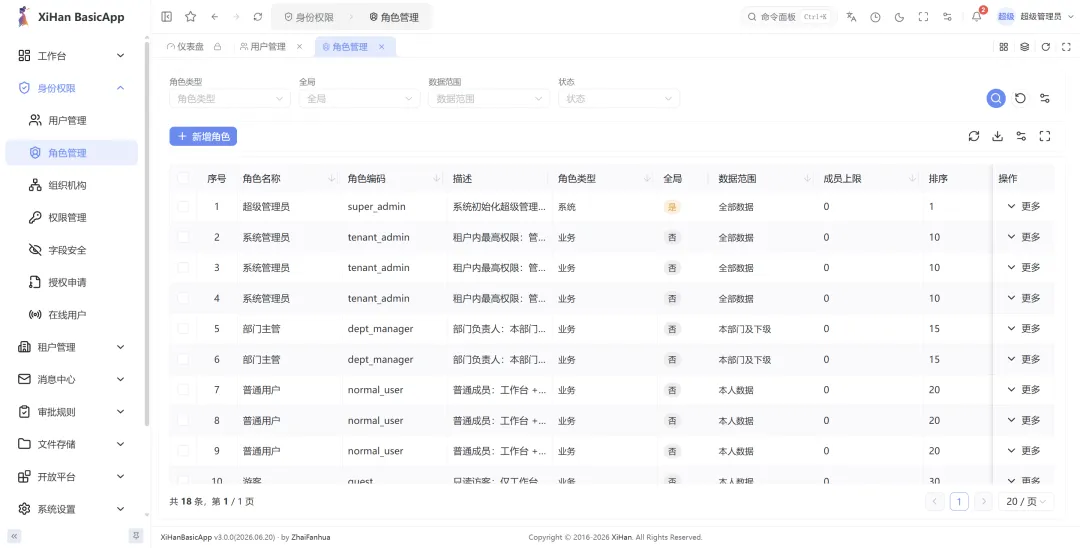This screenshot has width=1080, height=548.
Task: Maximize content using tab bar expand icon
Action: [x=1066, y=47]
